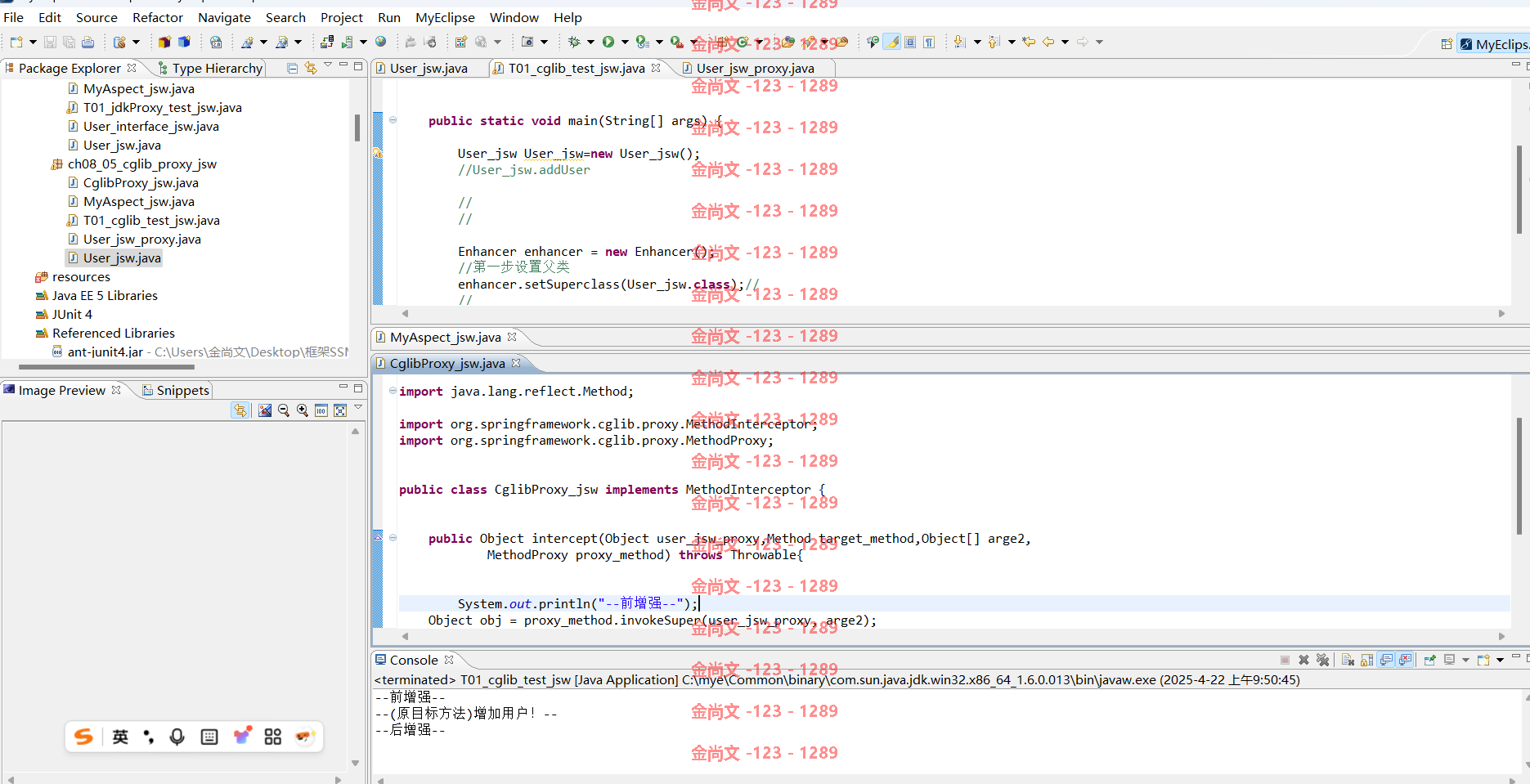
Task: Toggle Mark Occurrences highlighter icon
Action: point(892,42)
